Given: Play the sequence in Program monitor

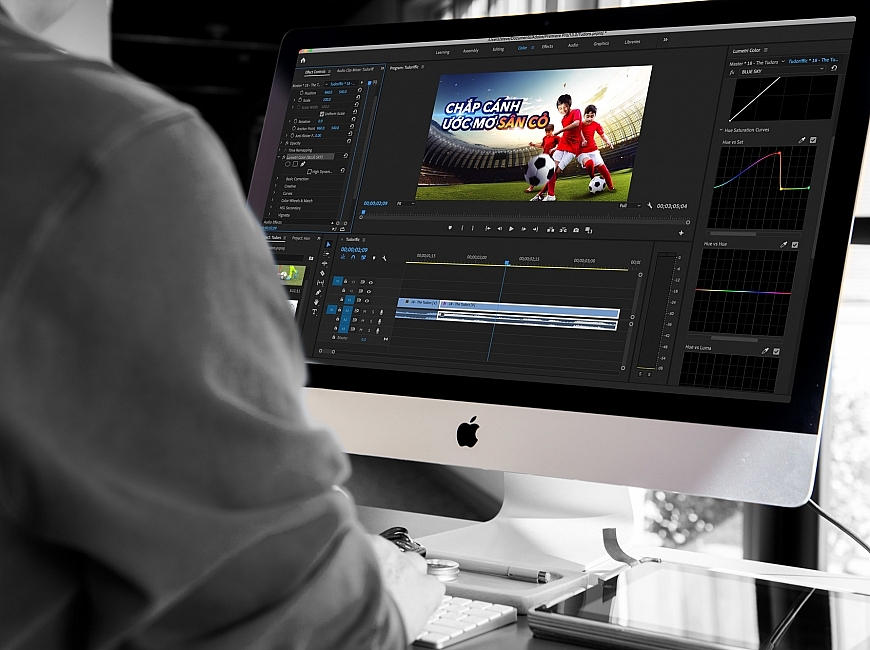Looking at the screenshot, I should click(511, 229).
